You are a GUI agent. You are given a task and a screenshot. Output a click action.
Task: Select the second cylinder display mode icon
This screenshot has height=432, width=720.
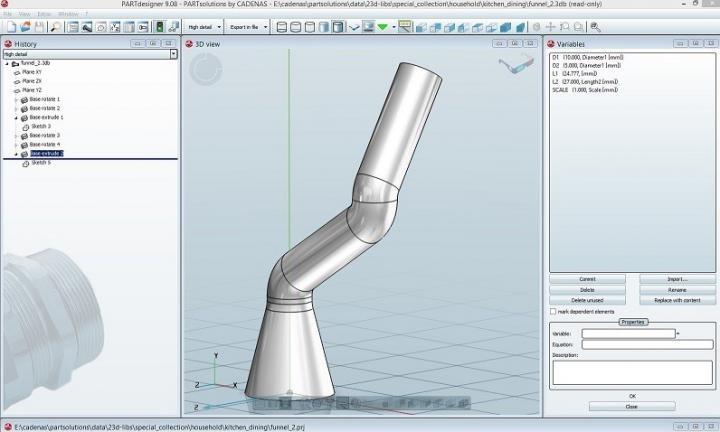click(x=296, y=27)
